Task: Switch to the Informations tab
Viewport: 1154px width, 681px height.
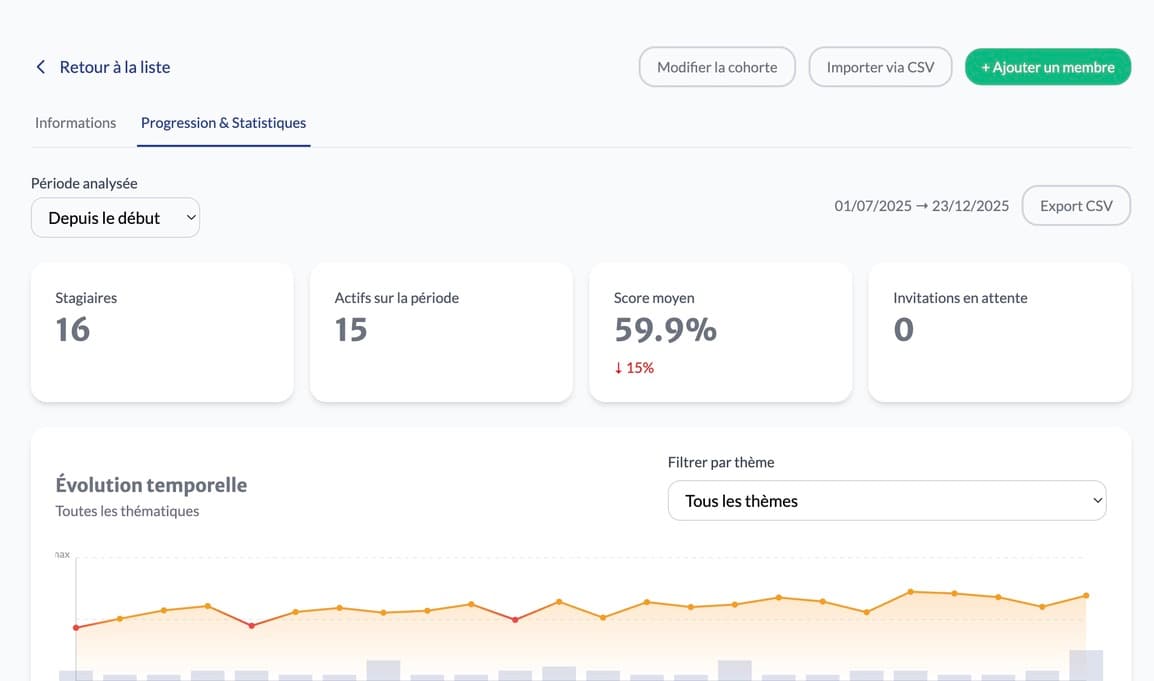Action: coord(76,123)
